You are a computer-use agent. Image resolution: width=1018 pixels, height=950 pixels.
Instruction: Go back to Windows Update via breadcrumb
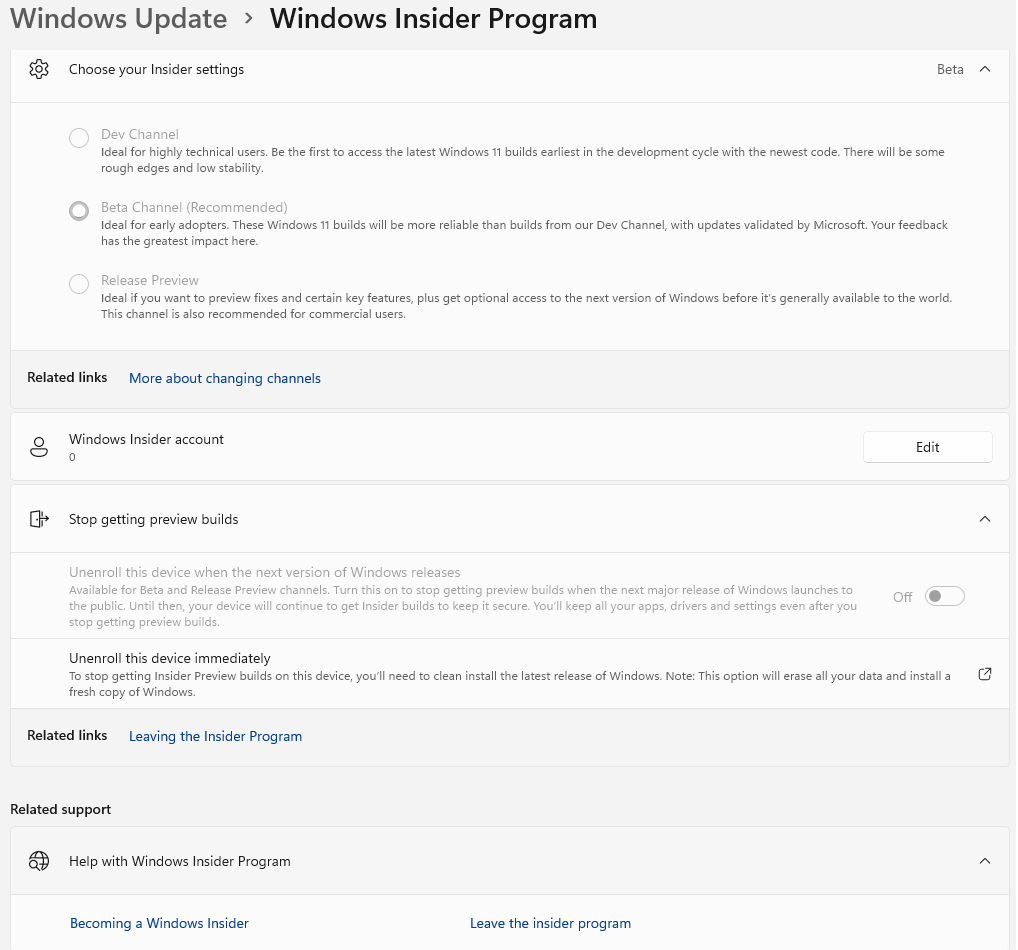(x=118, y=19)
